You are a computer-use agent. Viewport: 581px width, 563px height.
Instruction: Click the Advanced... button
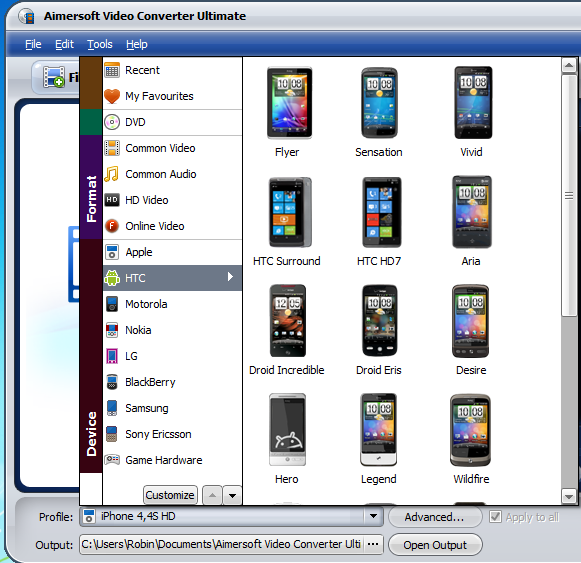[435, 517]
